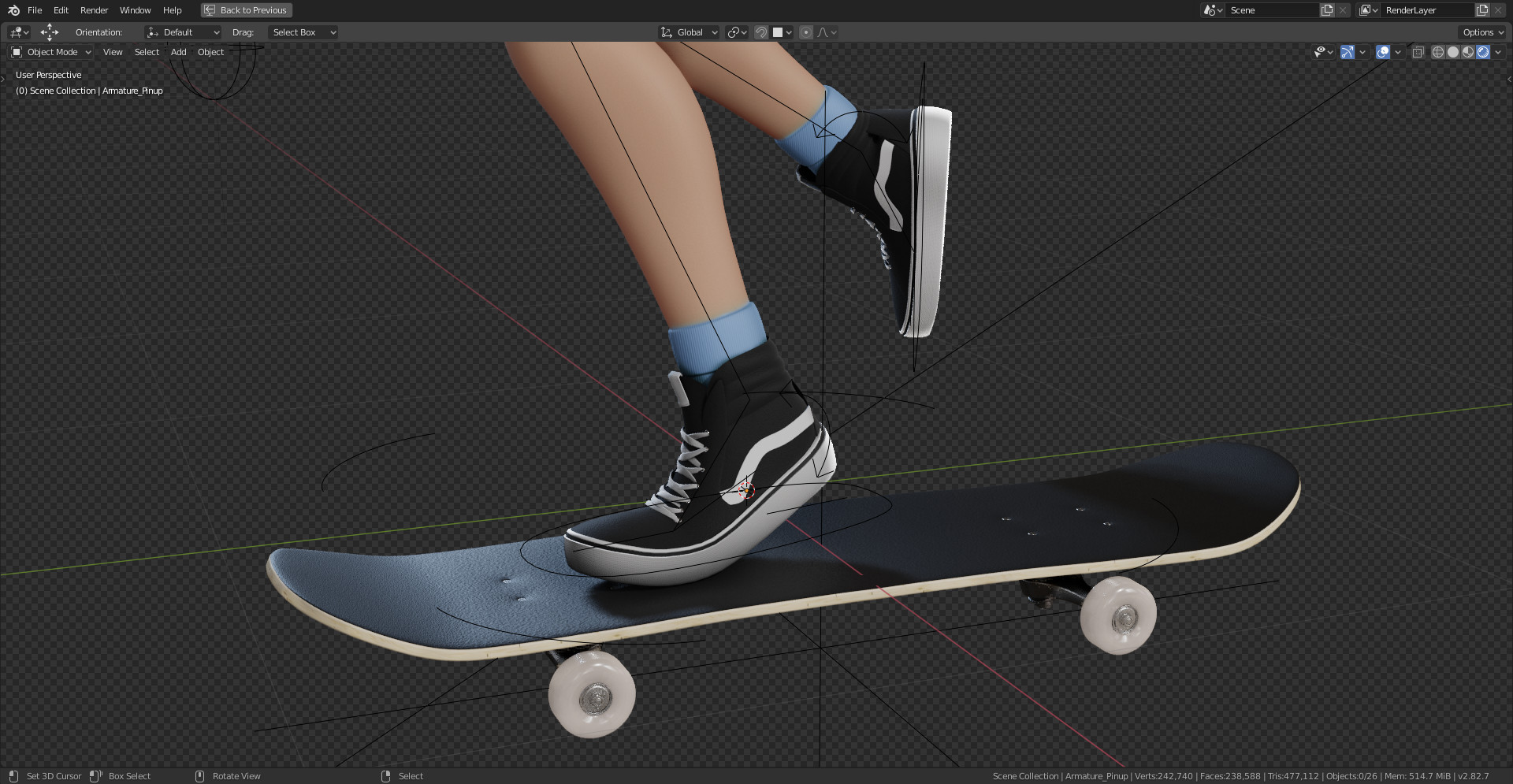This screenshot has width=1513, height=784.
Task: Click the Set 3D Cursor status hint
Action: click(x=54, y=776)
